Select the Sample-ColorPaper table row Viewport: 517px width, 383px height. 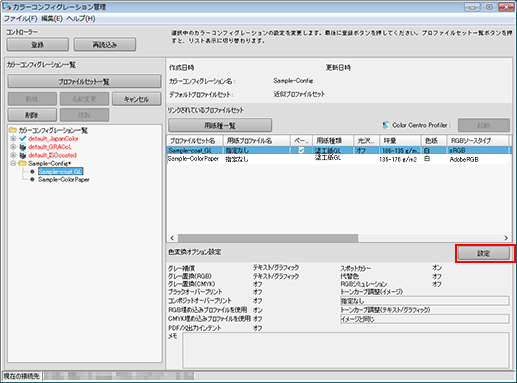(338, 159)
